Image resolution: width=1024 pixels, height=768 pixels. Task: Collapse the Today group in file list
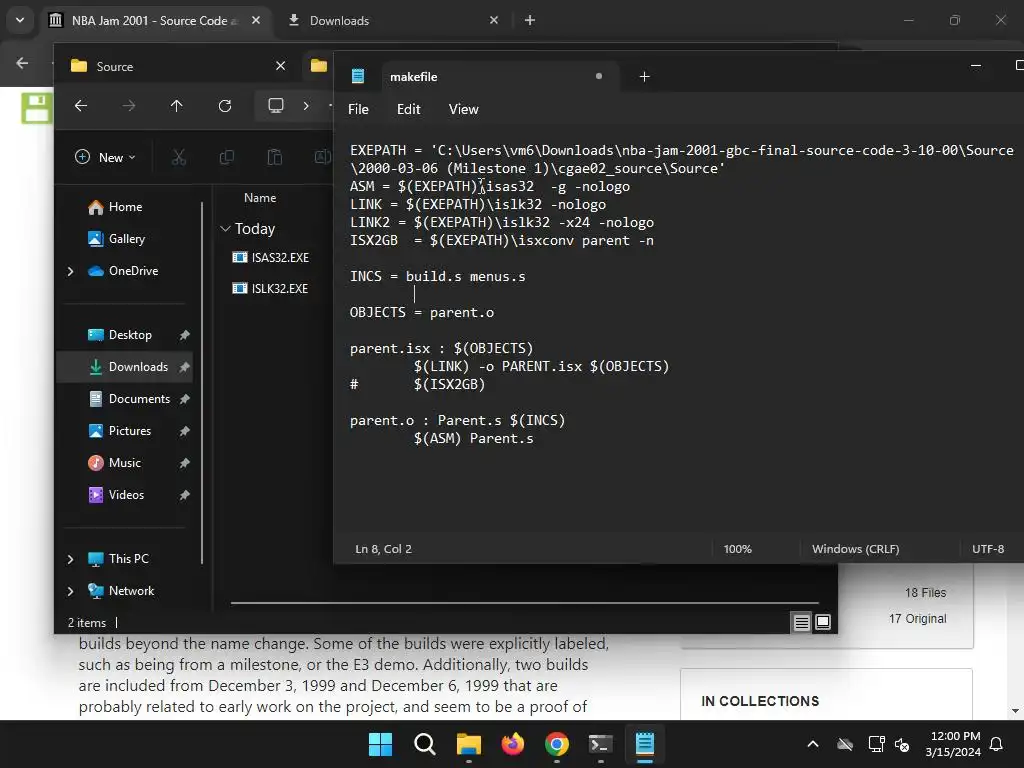[225, 229]
